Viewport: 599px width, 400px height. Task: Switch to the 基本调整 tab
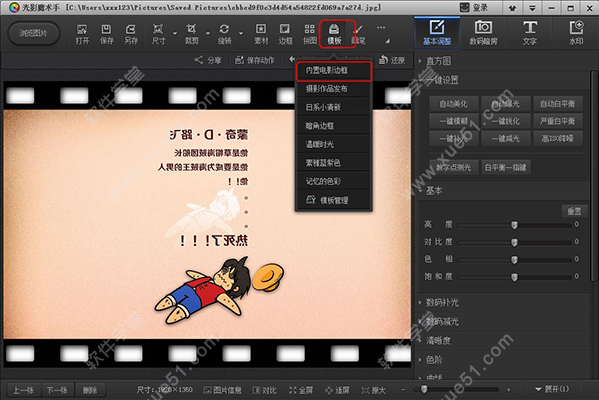point(437,32)
